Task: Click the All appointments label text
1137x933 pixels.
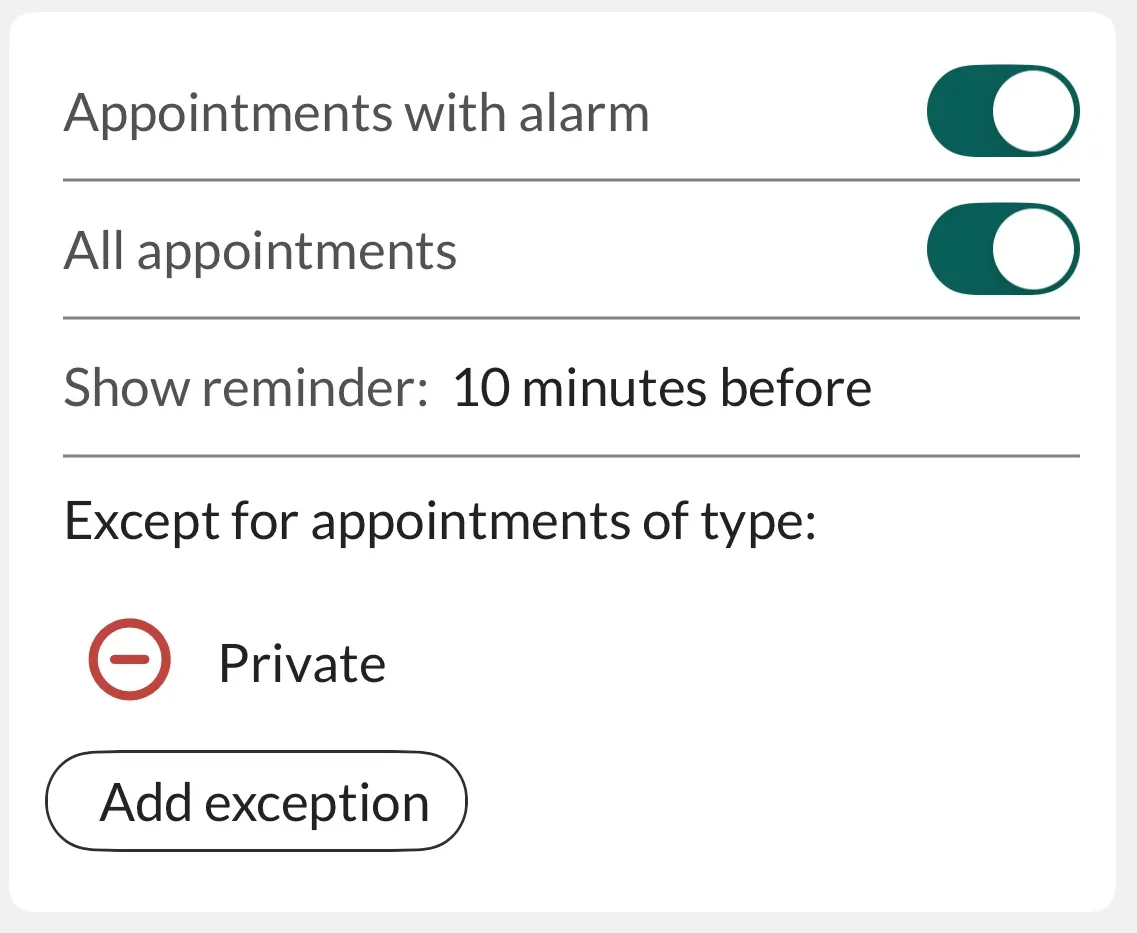Action: tap(260, 251)
